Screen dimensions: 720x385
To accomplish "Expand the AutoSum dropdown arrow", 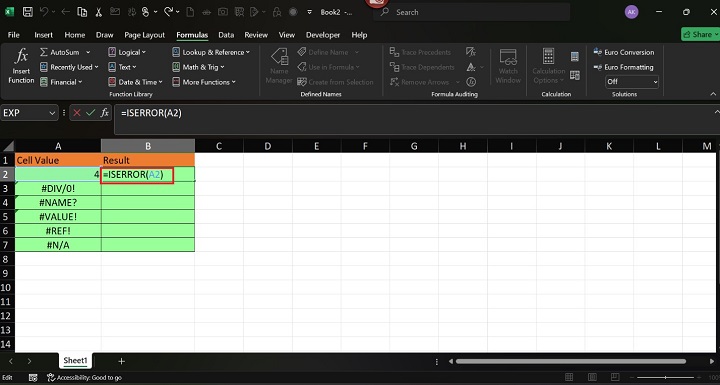I will (x=88, y=52).
